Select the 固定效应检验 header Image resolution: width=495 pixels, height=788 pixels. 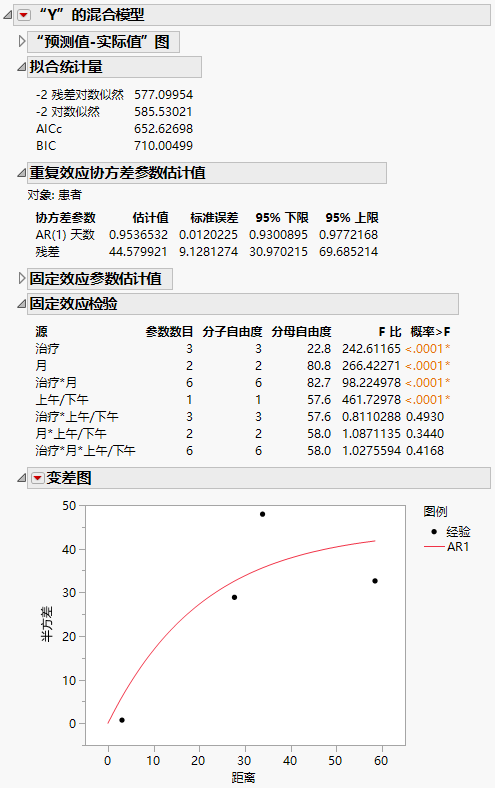[x=243, y=304]
